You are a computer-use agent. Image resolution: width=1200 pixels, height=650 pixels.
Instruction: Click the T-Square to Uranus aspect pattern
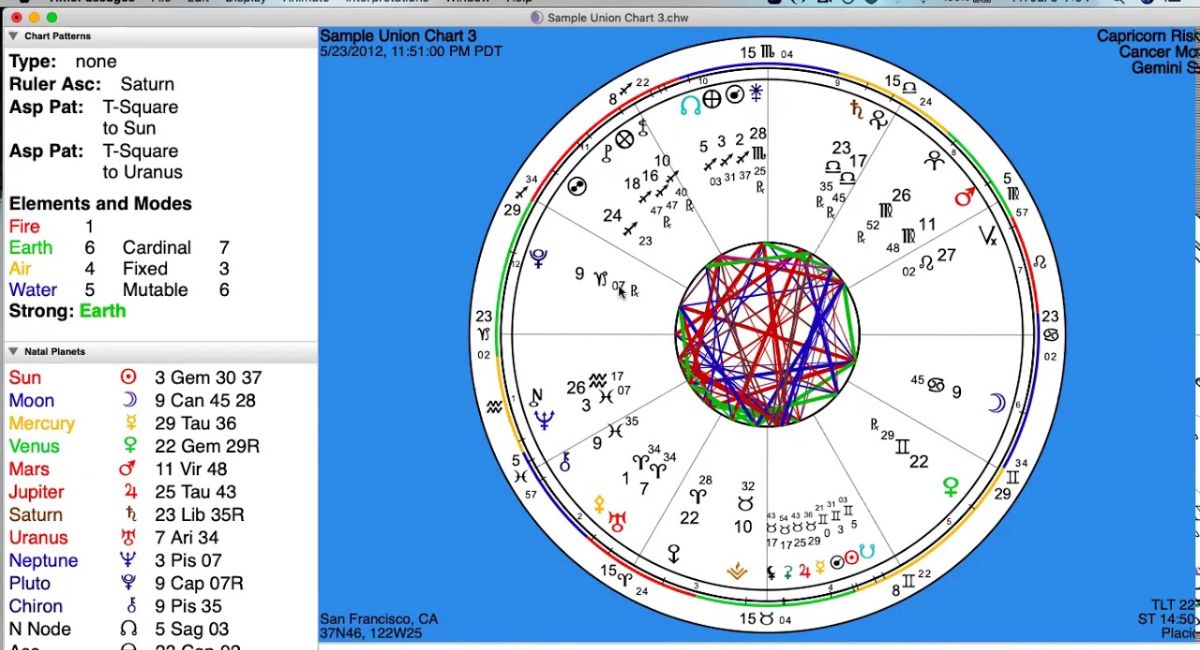(x=140, y=162)
